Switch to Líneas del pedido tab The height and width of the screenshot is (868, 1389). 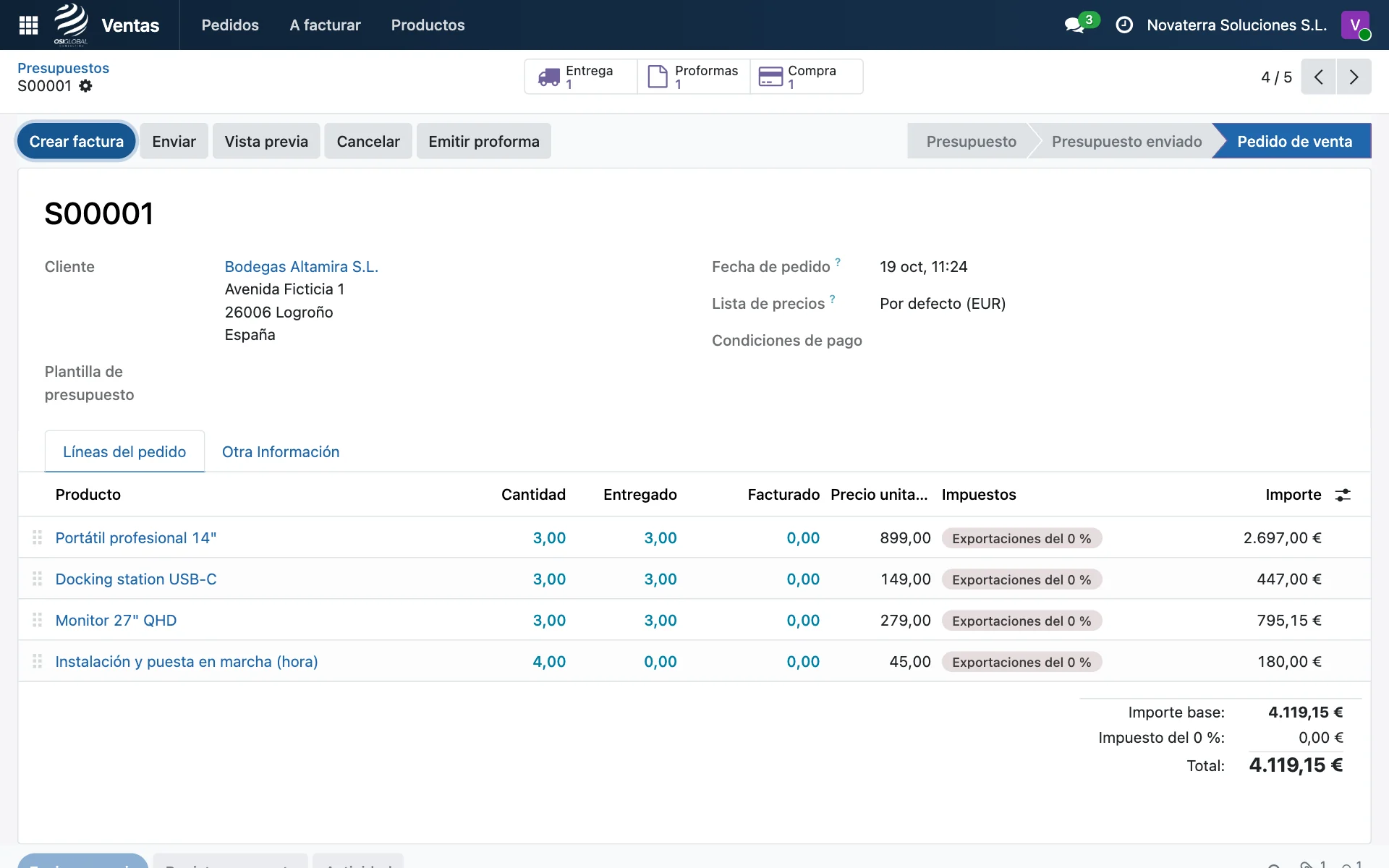pos(124,451)
